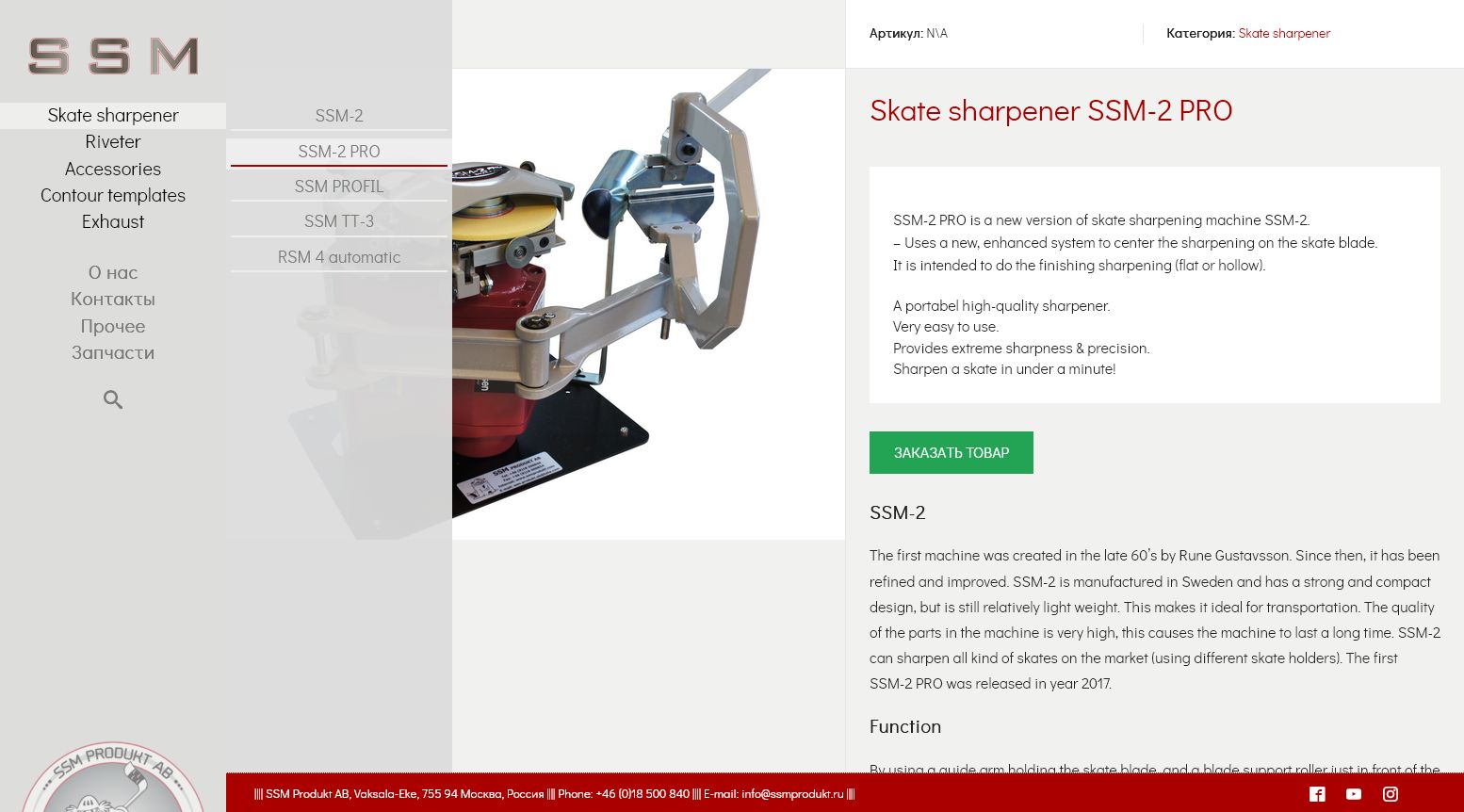Open the Запчасти page
The image size is (1464, 812).
pyautogui.click(x=113, y=352)
